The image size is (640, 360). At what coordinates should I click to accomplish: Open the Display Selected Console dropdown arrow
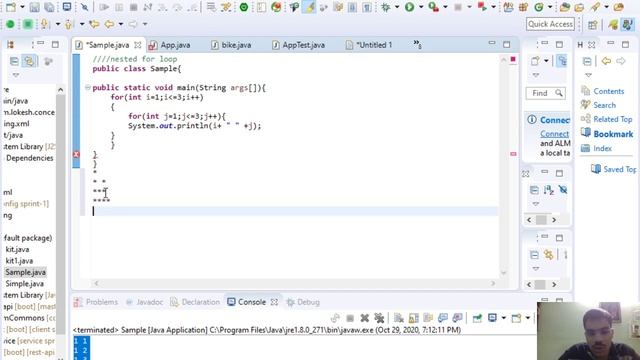504,318
